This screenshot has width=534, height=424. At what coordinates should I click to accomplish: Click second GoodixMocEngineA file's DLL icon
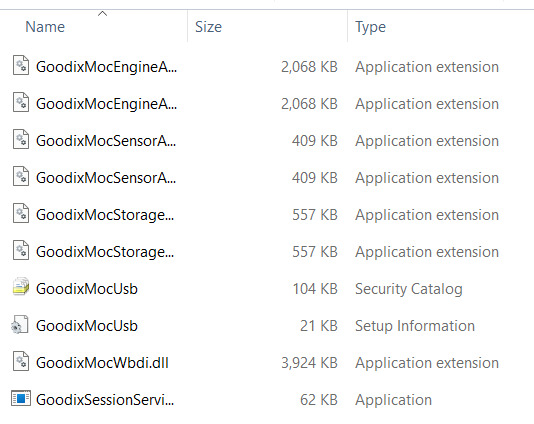[x=21, y=102]
